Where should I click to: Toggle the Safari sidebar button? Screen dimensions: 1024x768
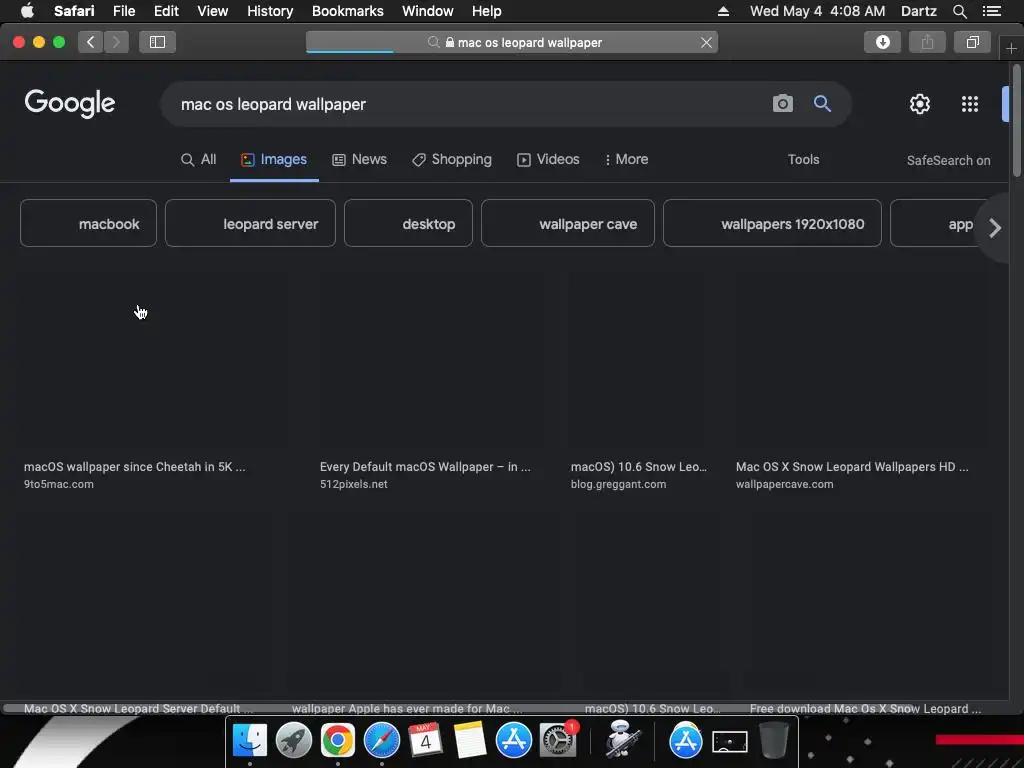157,42
